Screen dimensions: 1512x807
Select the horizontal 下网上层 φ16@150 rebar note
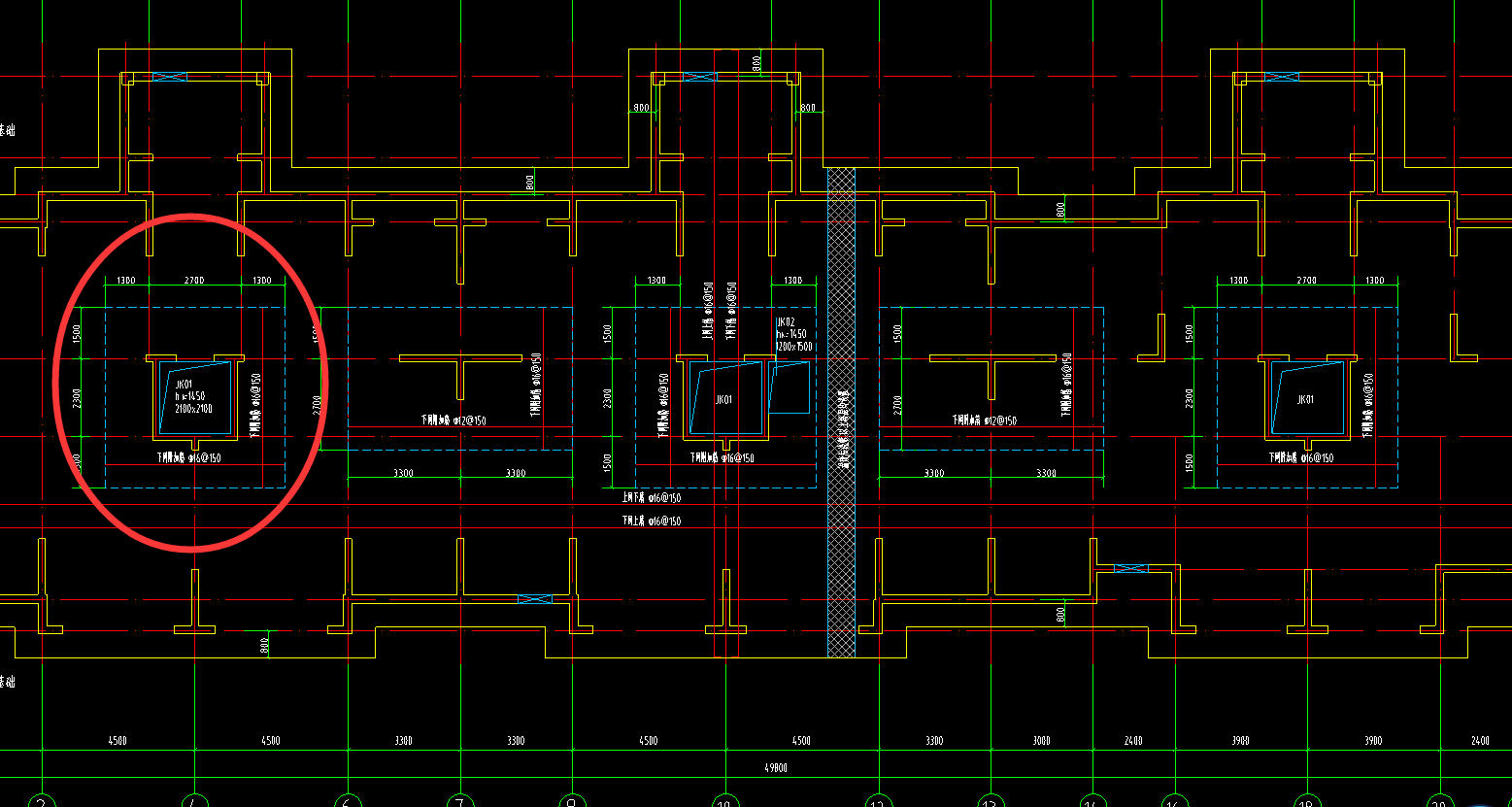coord(651,521)
